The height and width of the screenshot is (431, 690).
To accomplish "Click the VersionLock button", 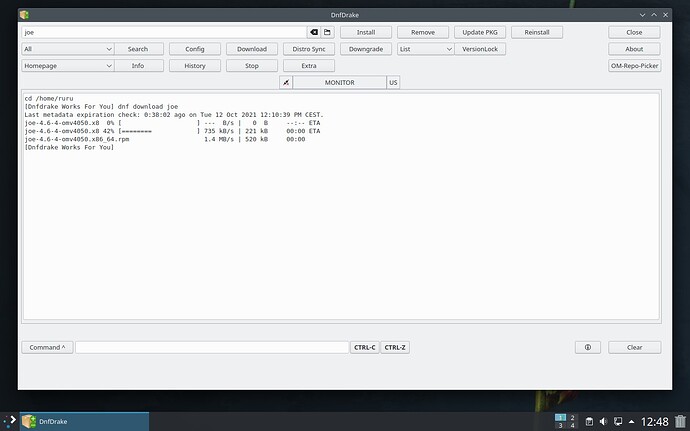I will (480, 49).
